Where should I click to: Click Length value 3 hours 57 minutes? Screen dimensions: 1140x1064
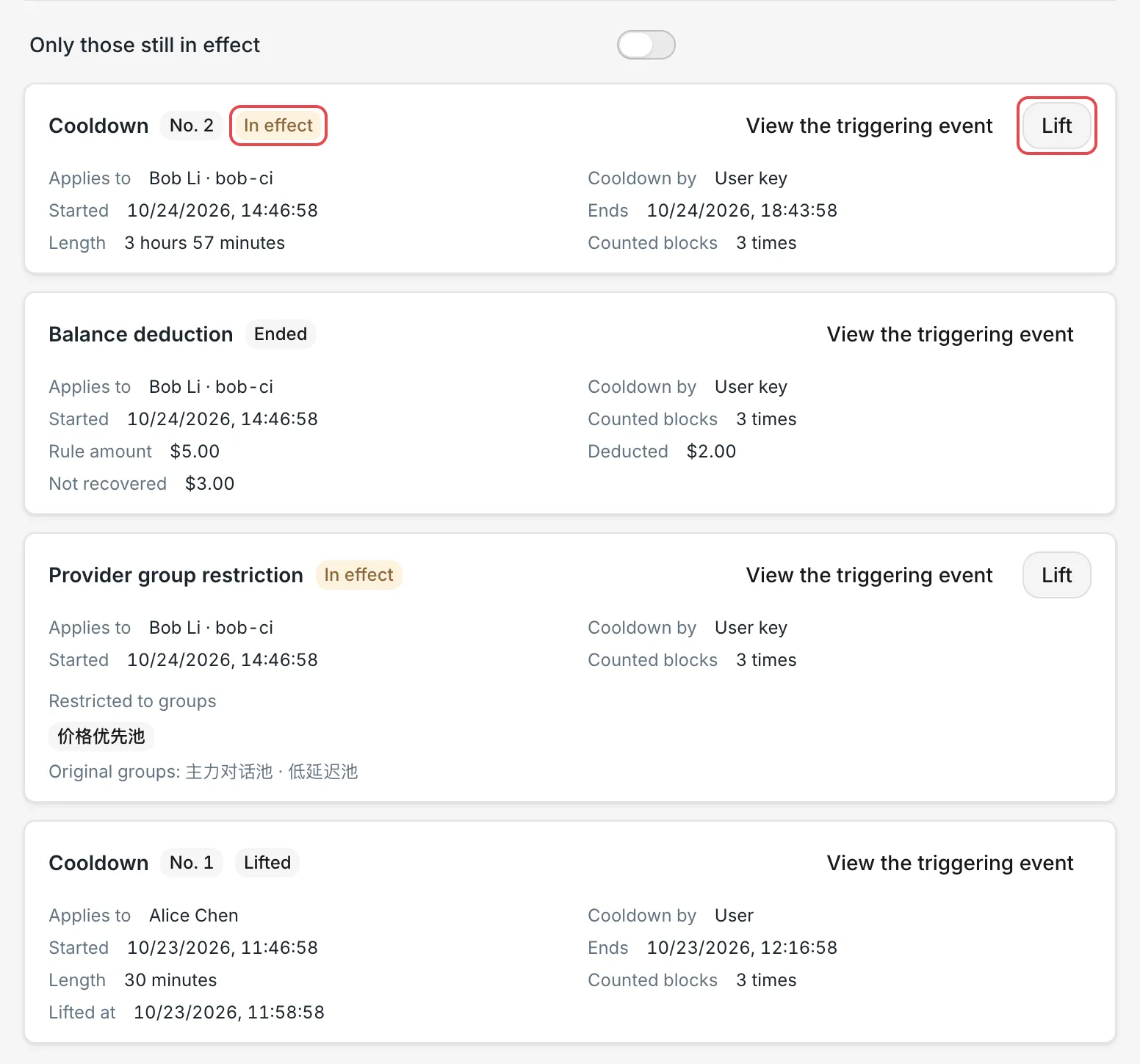pyautogui.click(x=205, y=243)
